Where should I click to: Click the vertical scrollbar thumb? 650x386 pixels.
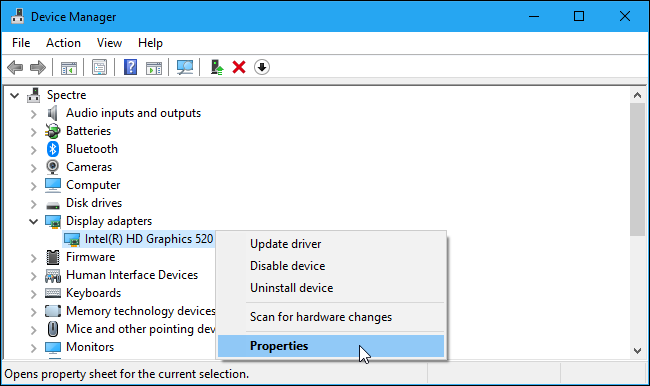click(x=638, y=170)
